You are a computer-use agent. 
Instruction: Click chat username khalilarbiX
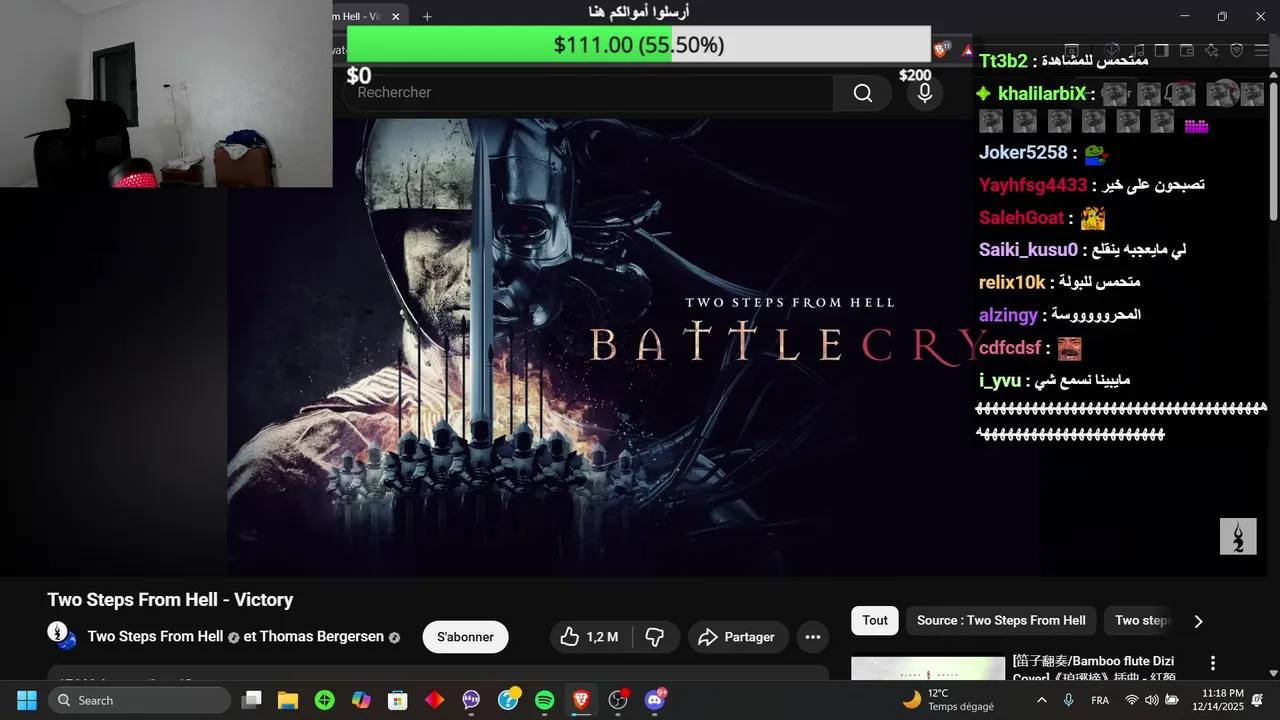1041,94
